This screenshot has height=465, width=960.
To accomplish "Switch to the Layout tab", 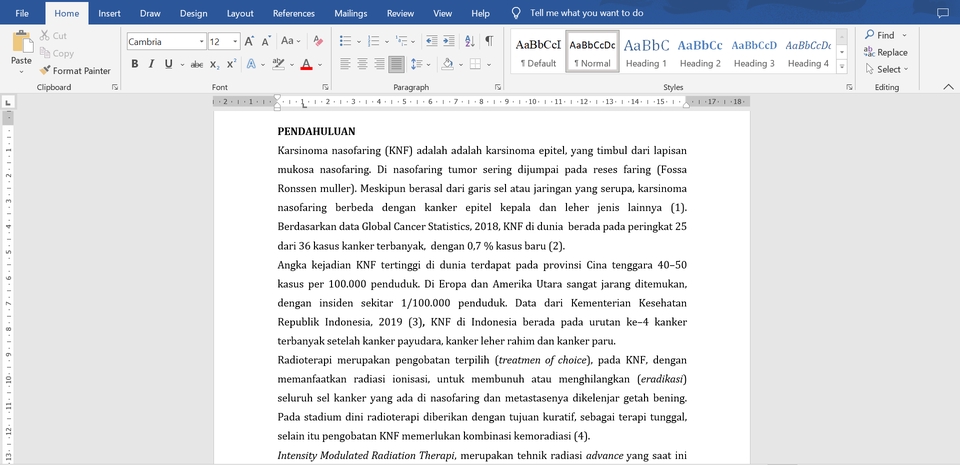I will [x=240, y=13].
